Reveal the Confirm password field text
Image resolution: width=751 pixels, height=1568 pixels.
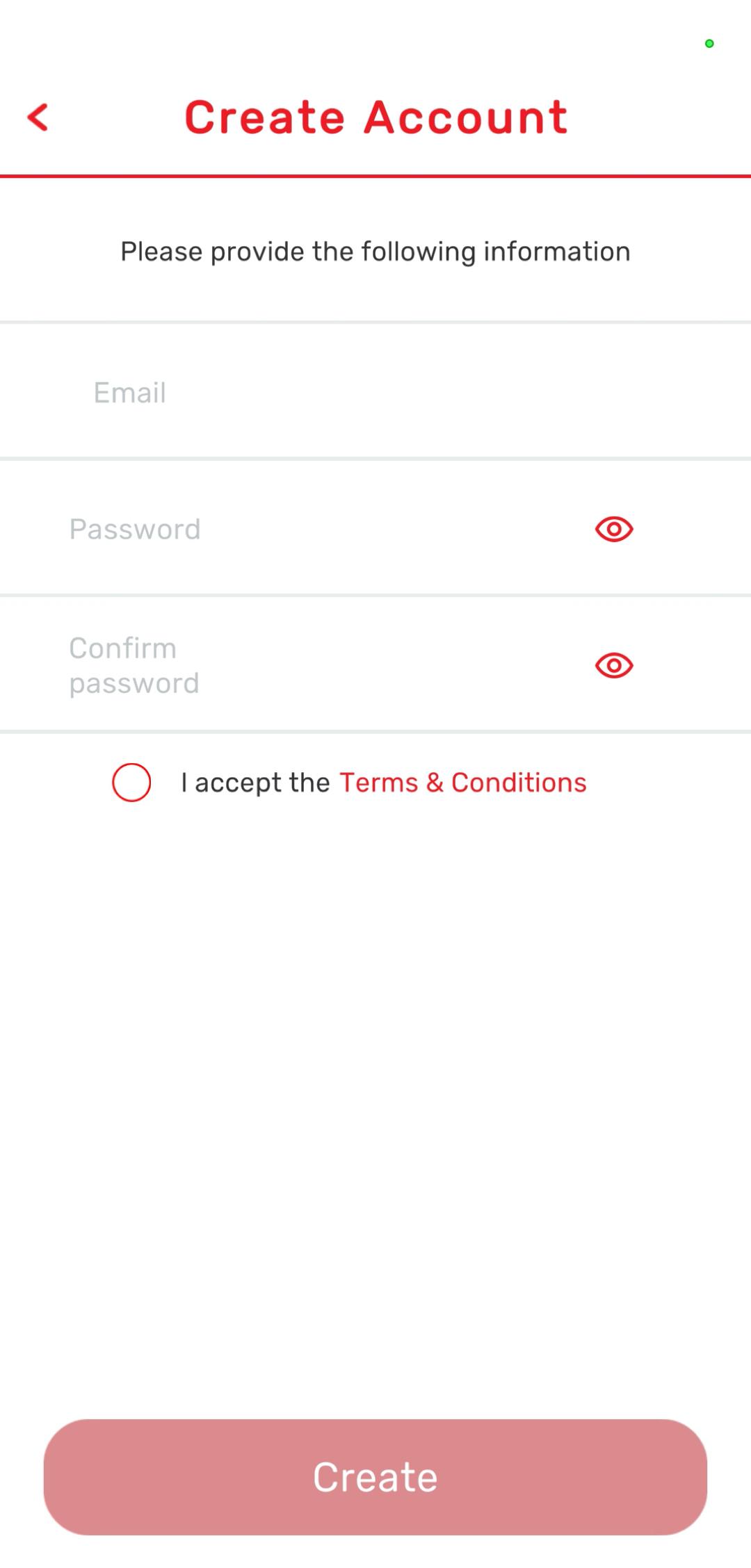coord(614,666)
